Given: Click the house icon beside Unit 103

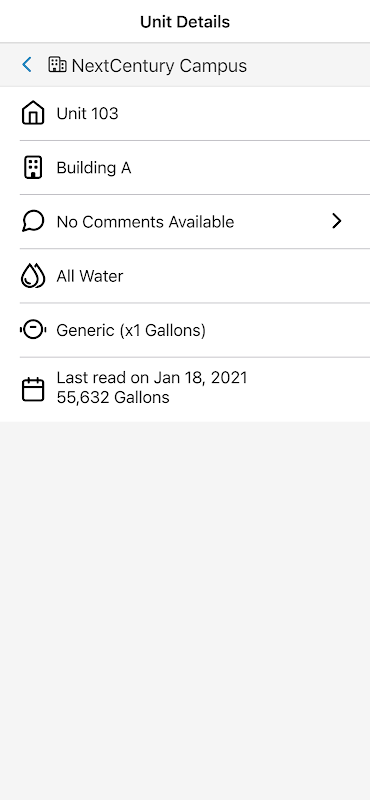Looking at the screenshot, I should tap(33, 113).
